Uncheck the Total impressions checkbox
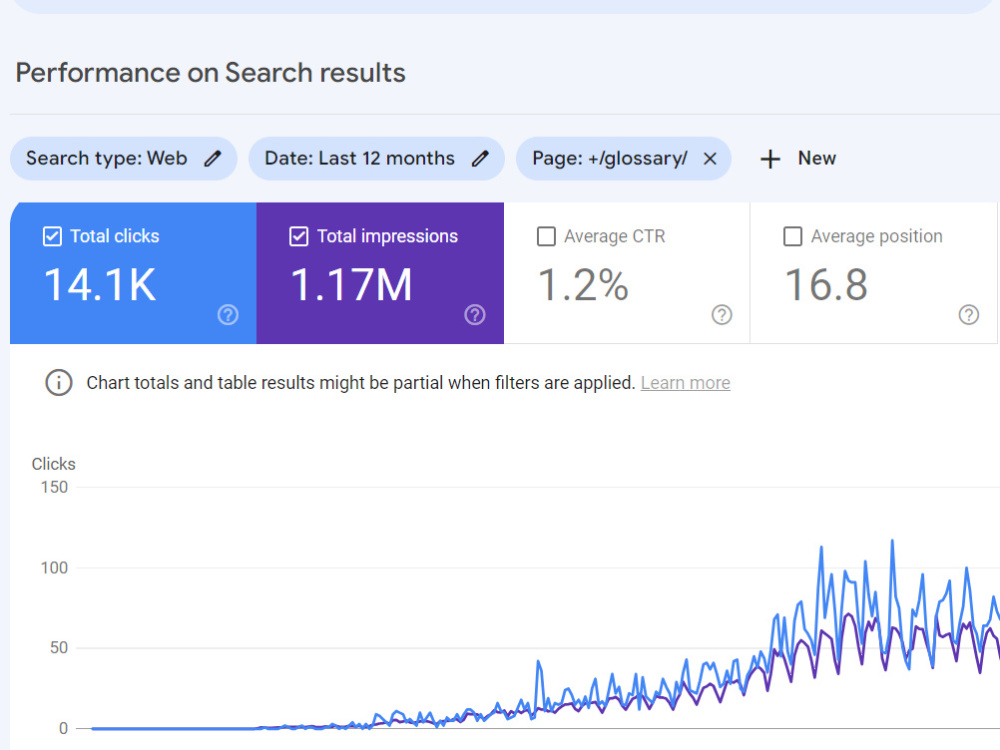 (x=298, y=237)
